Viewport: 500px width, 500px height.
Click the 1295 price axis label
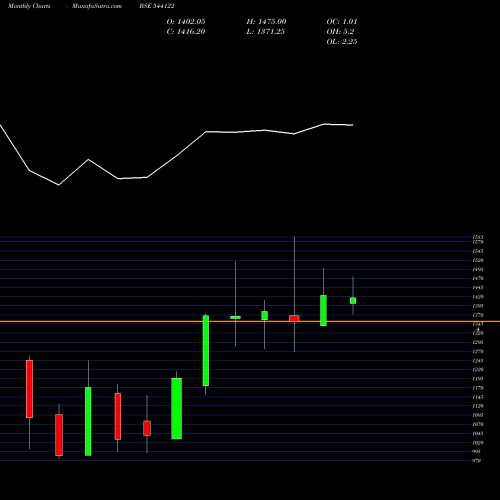[x=478, y=342]
